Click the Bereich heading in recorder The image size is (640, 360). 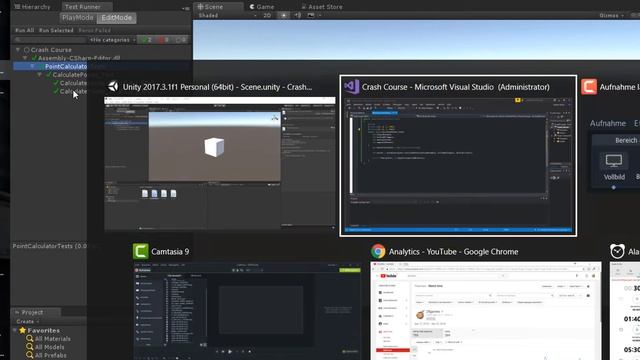(x=627, y=140)
